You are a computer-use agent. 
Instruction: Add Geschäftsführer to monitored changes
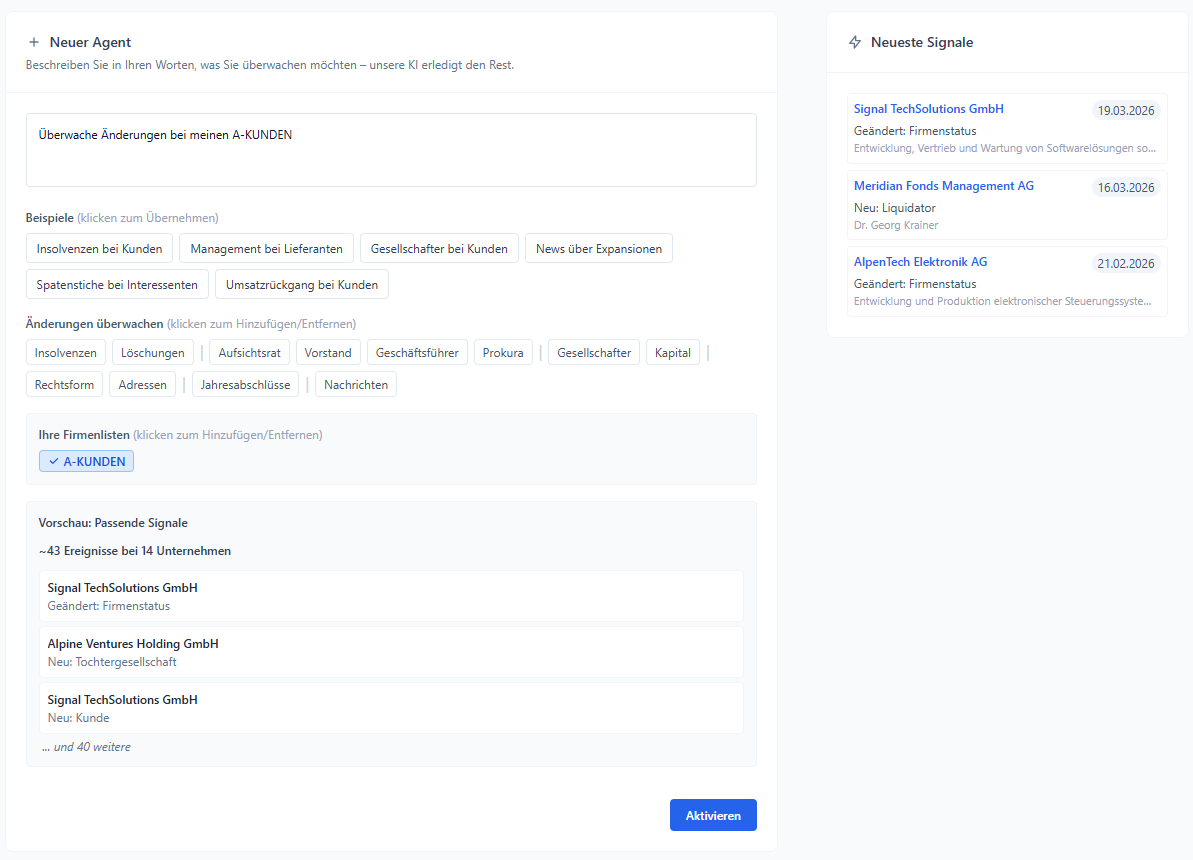(417, 352)
